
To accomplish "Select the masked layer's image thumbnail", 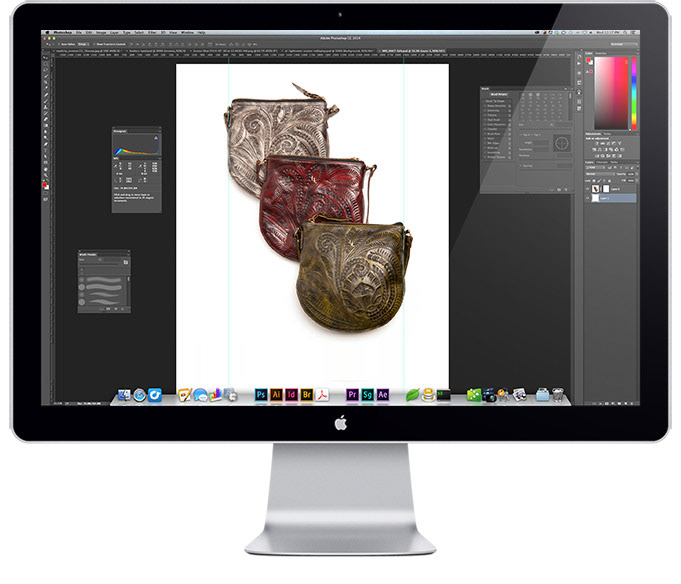I will tap(595, 189).
